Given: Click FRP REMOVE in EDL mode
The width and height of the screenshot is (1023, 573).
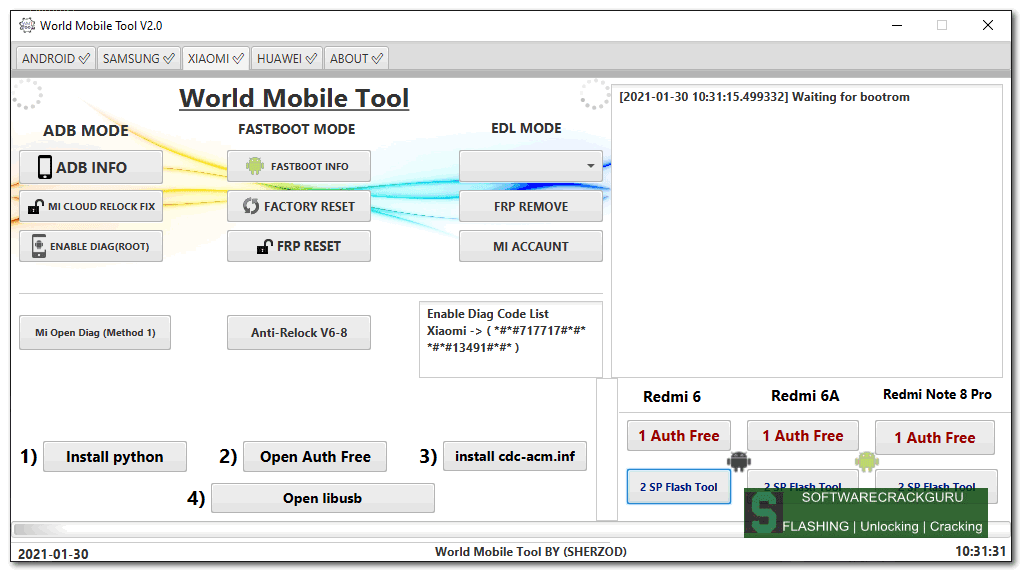Looking at the screenshot, I should click(530, 206).
